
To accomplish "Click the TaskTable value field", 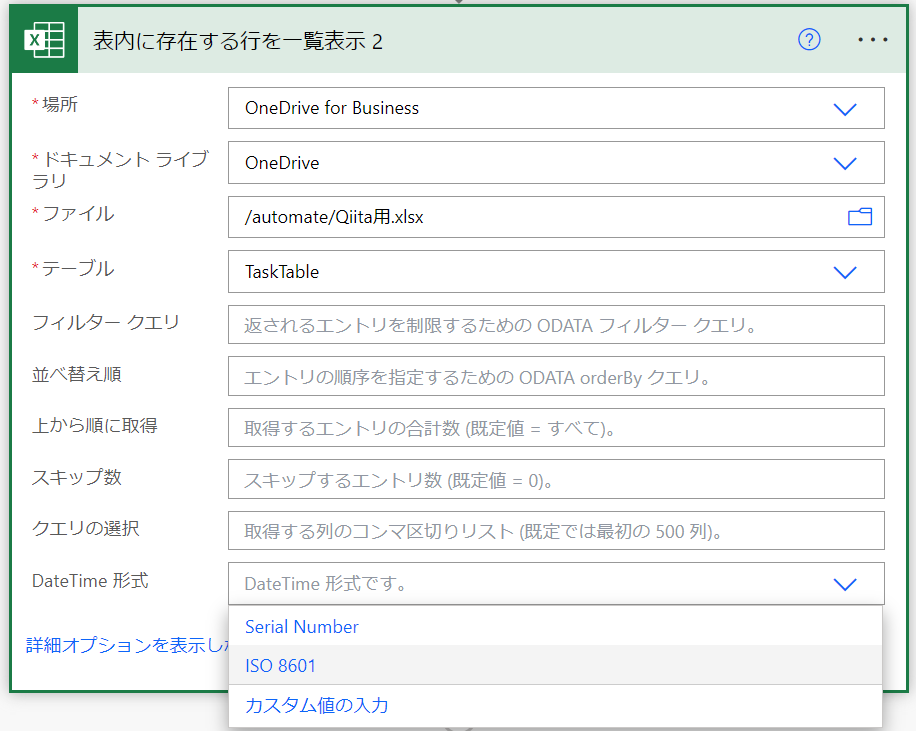I will pos(556,272).
